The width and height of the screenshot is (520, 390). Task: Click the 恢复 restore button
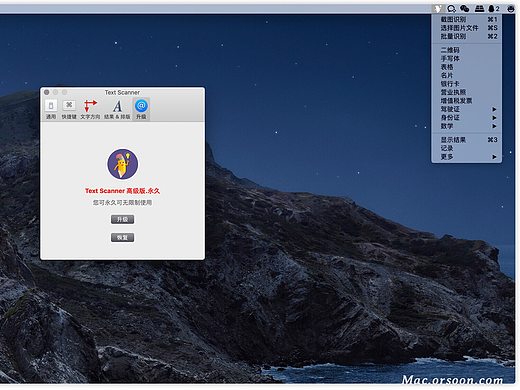122,237
